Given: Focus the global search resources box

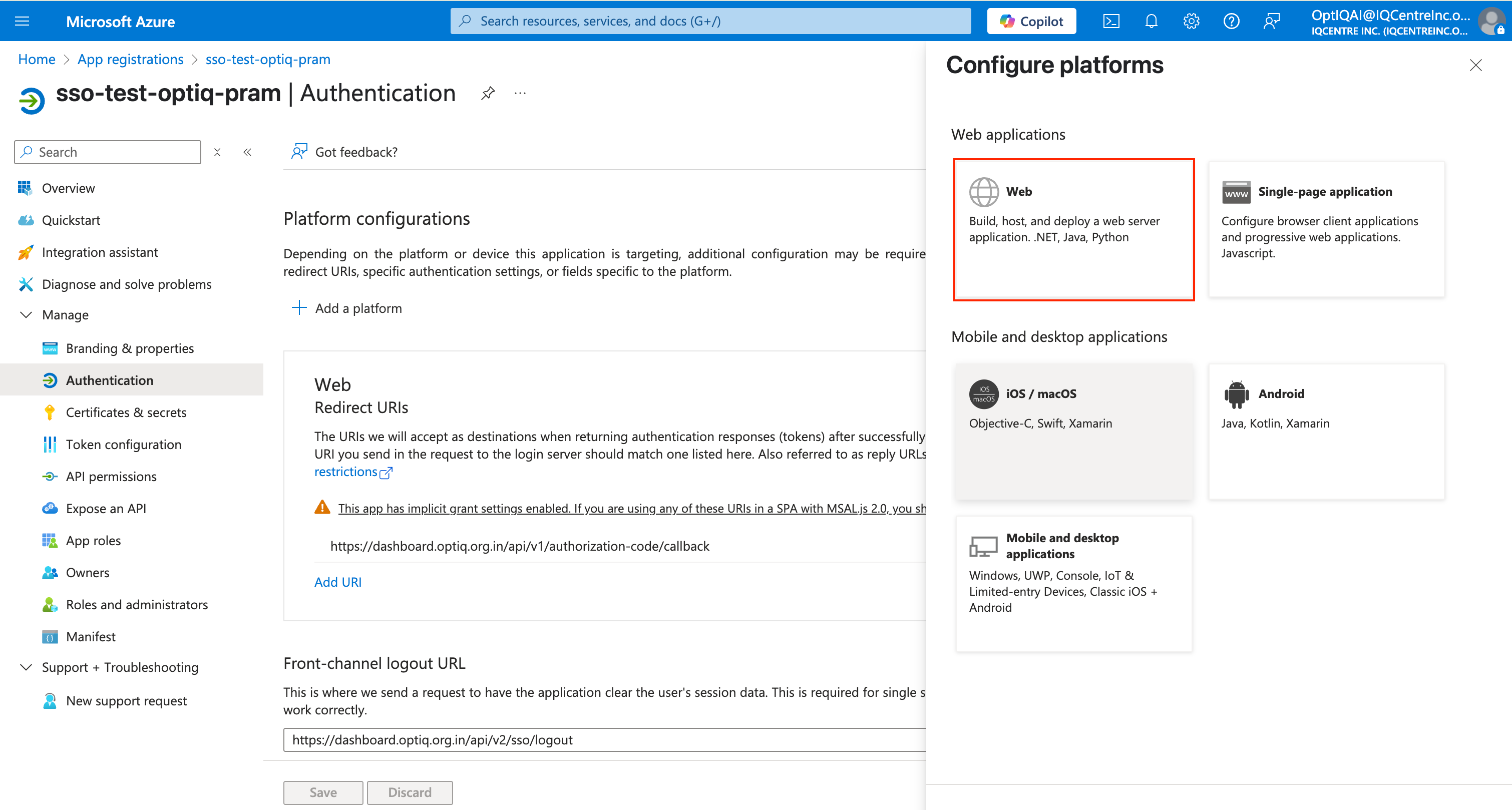Looking at the screenshot, I should click(710, 21).
